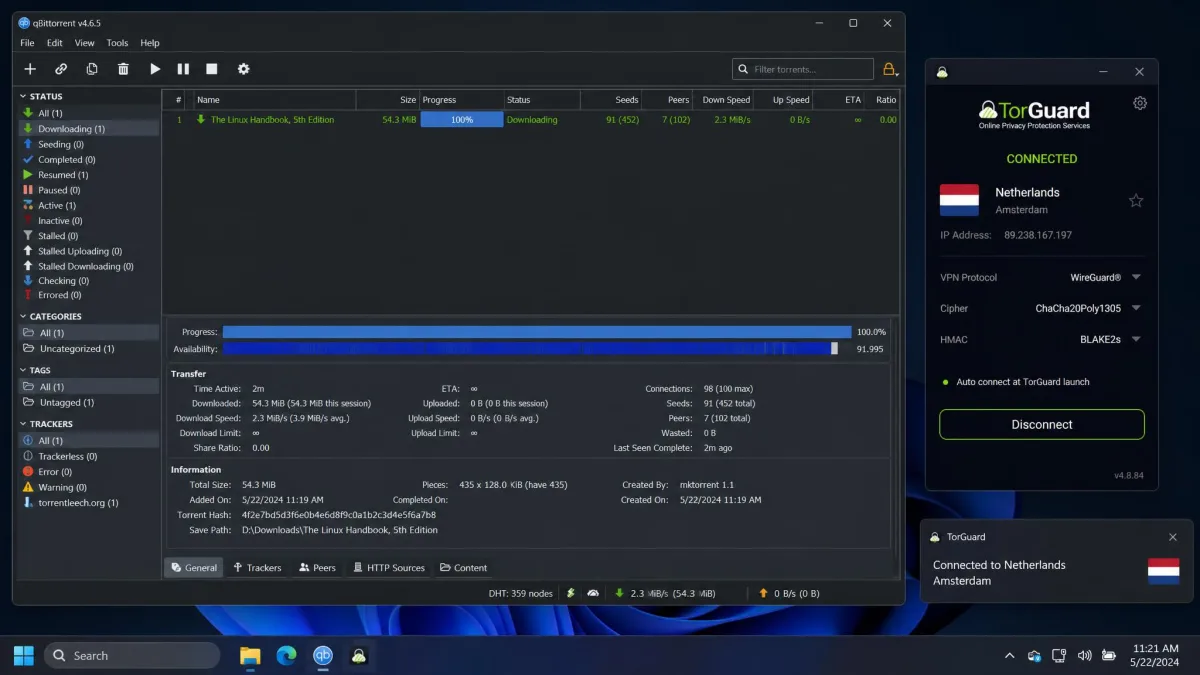
Task: Click the Delete torrent trash icon
Action: tap(123, 69)
